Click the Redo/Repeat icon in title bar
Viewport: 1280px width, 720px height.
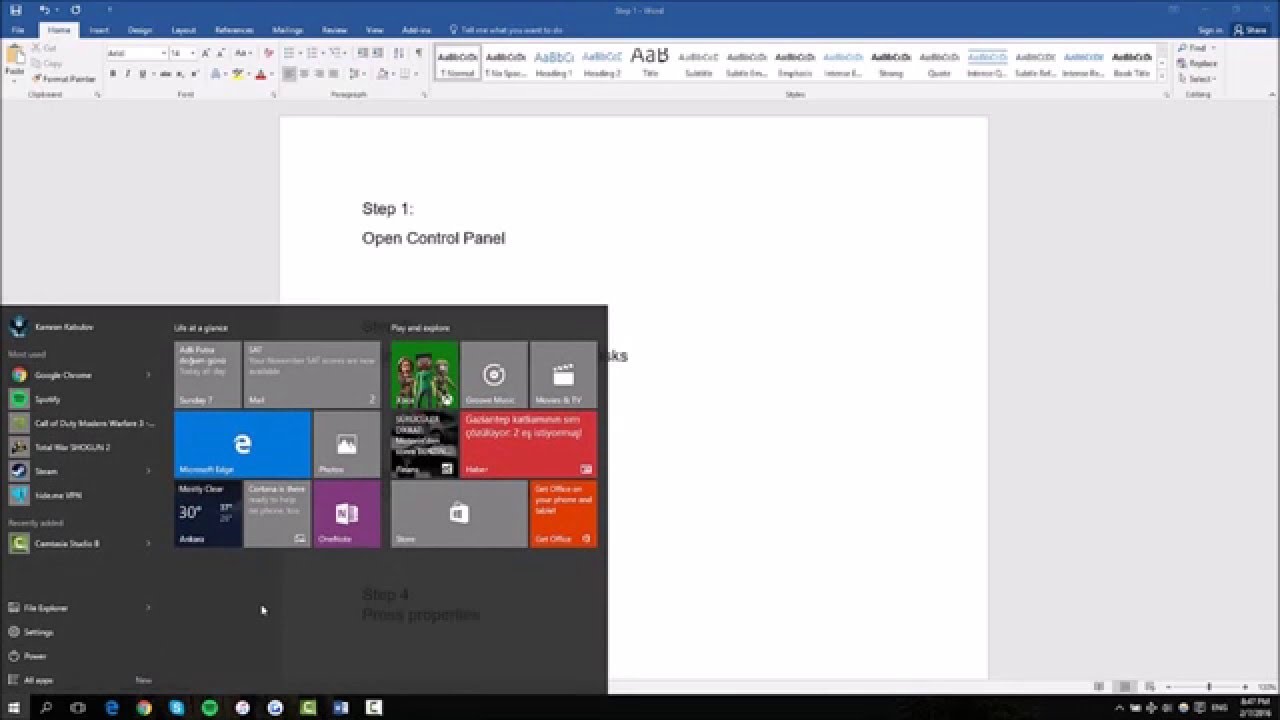tap(75, 9)
